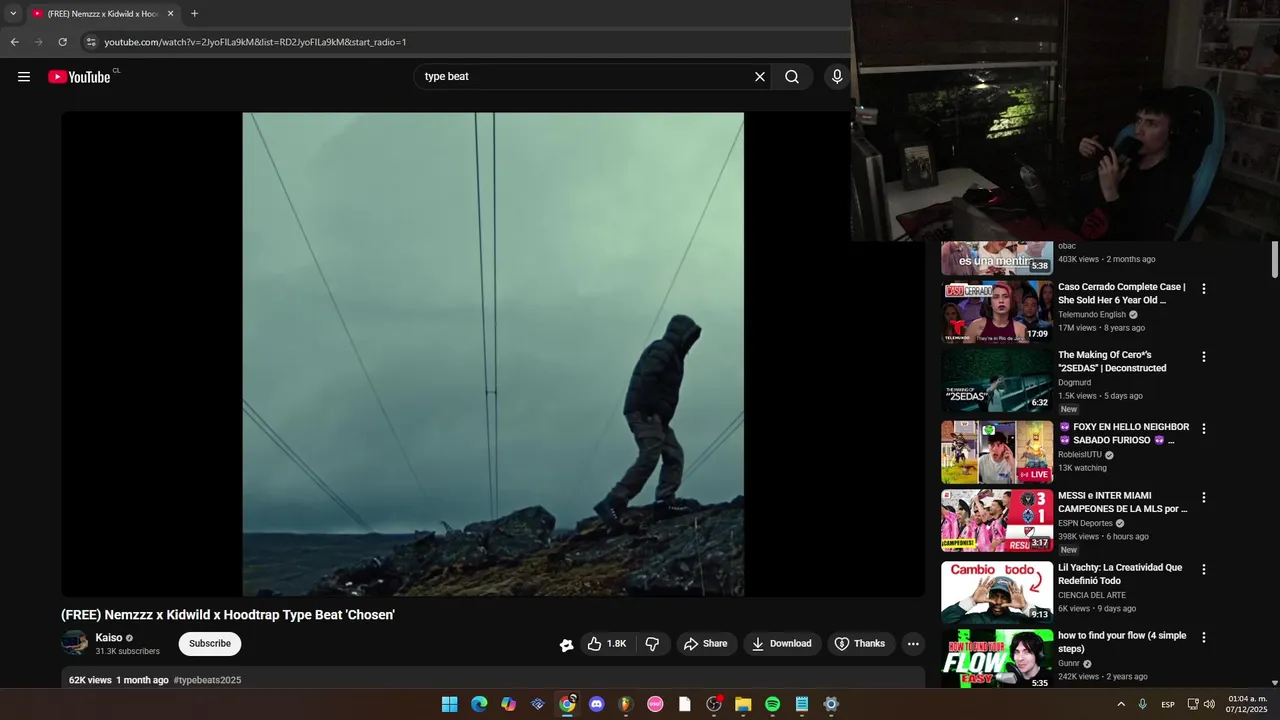1280x720 pixels.
Task: Open the ESP language input selector
Action: (x=1168, y=704)
